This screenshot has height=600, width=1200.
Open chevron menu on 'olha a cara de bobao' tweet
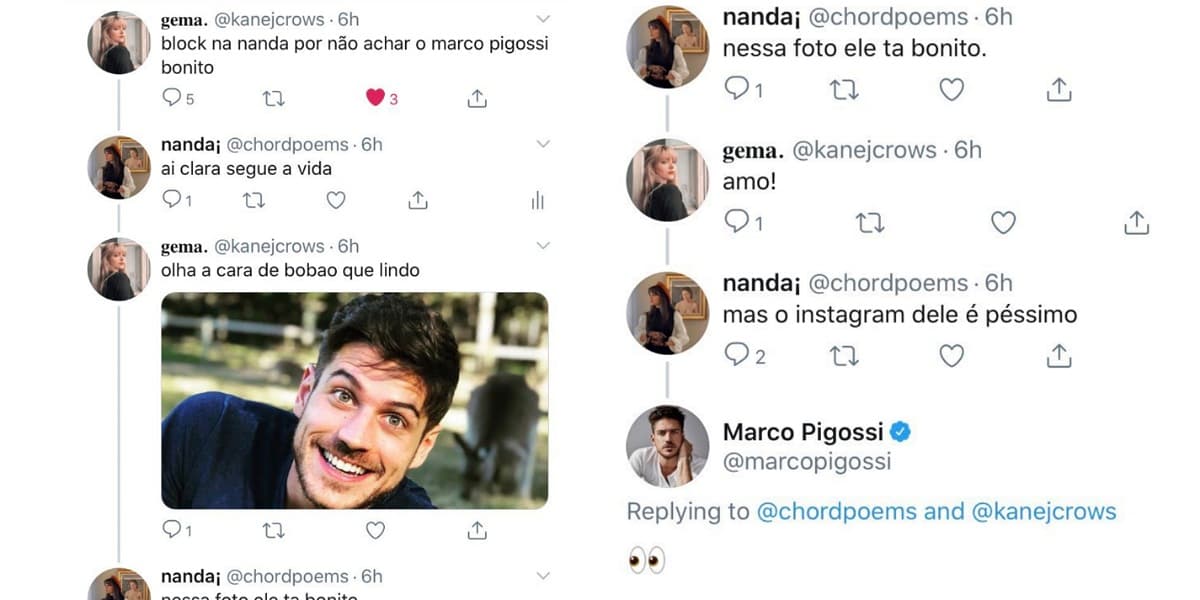[543, 245]
